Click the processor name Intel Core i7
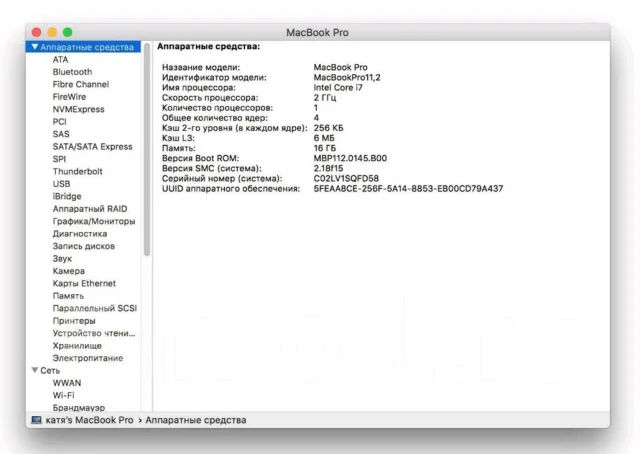This screenshot has height=454, width=640. coord(338,88)
